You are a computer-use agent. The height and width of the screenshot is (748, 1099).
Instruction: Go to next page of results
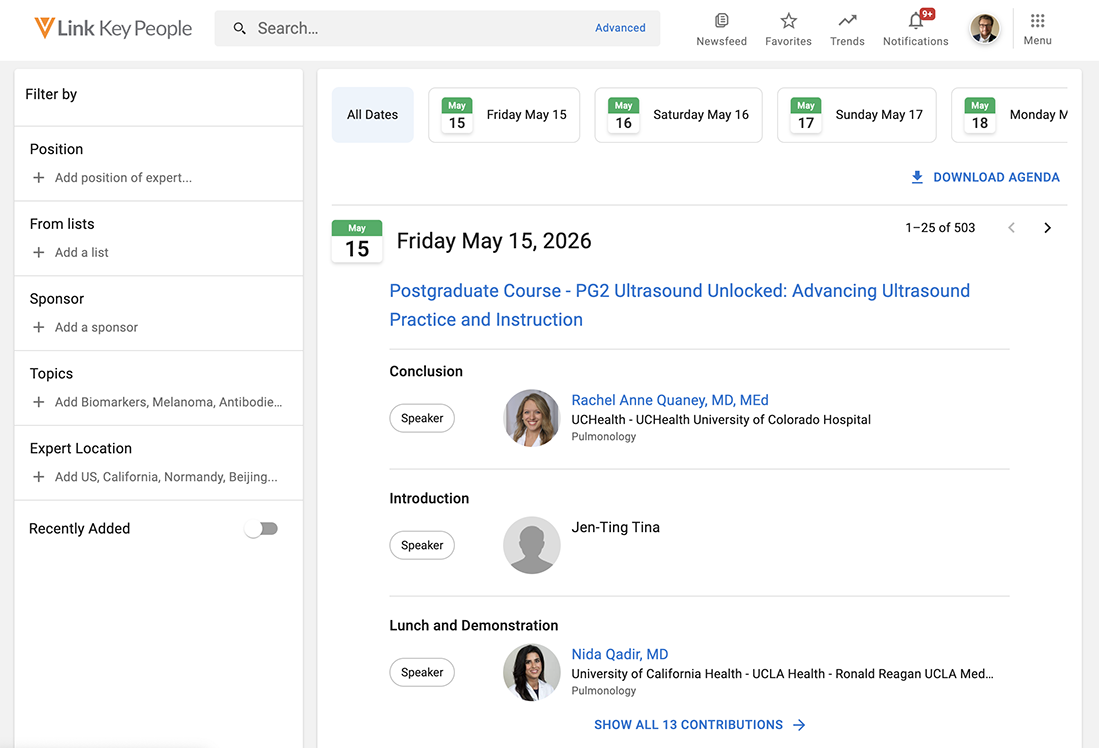pos(1047,228)
